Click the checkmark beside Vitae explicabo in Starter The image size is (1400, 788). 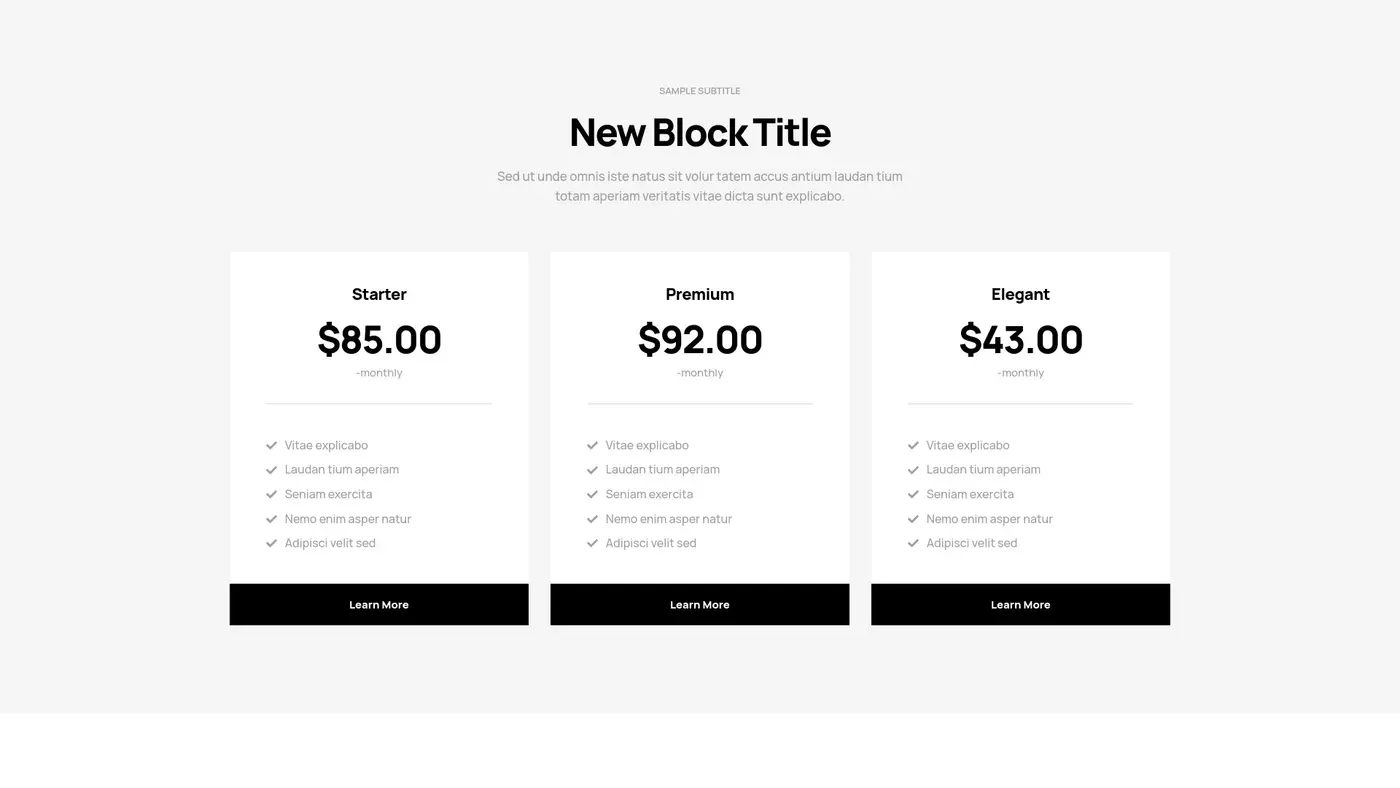point(270,445)
